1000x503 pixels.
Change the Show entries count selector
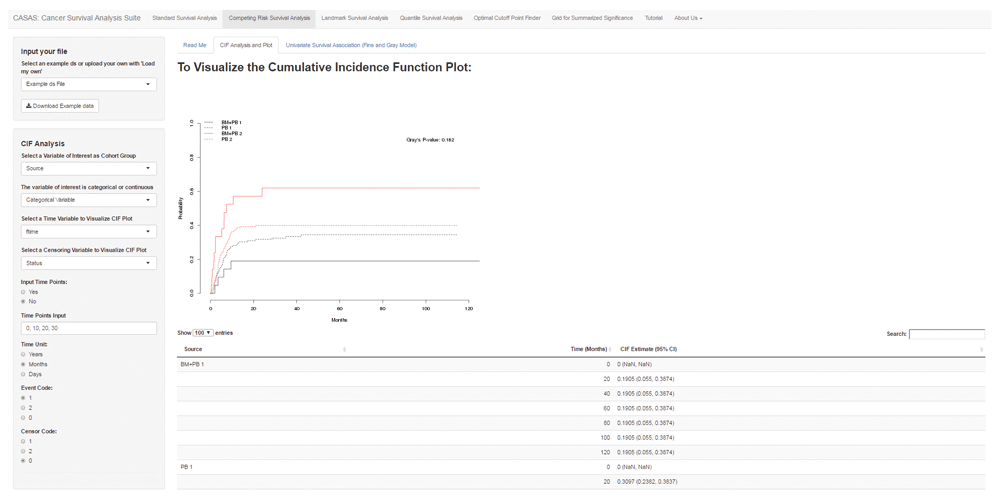(202, 333)
